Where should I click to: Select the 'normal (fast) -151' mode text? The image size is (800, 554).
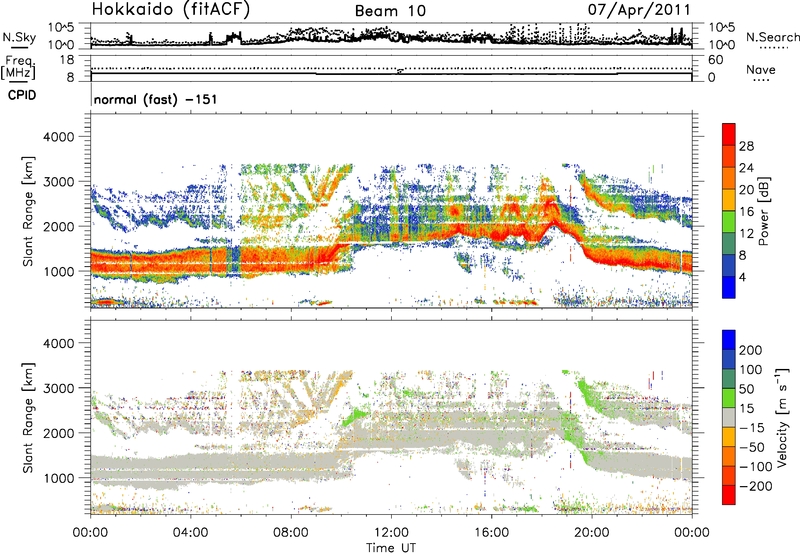coord(156,99)
